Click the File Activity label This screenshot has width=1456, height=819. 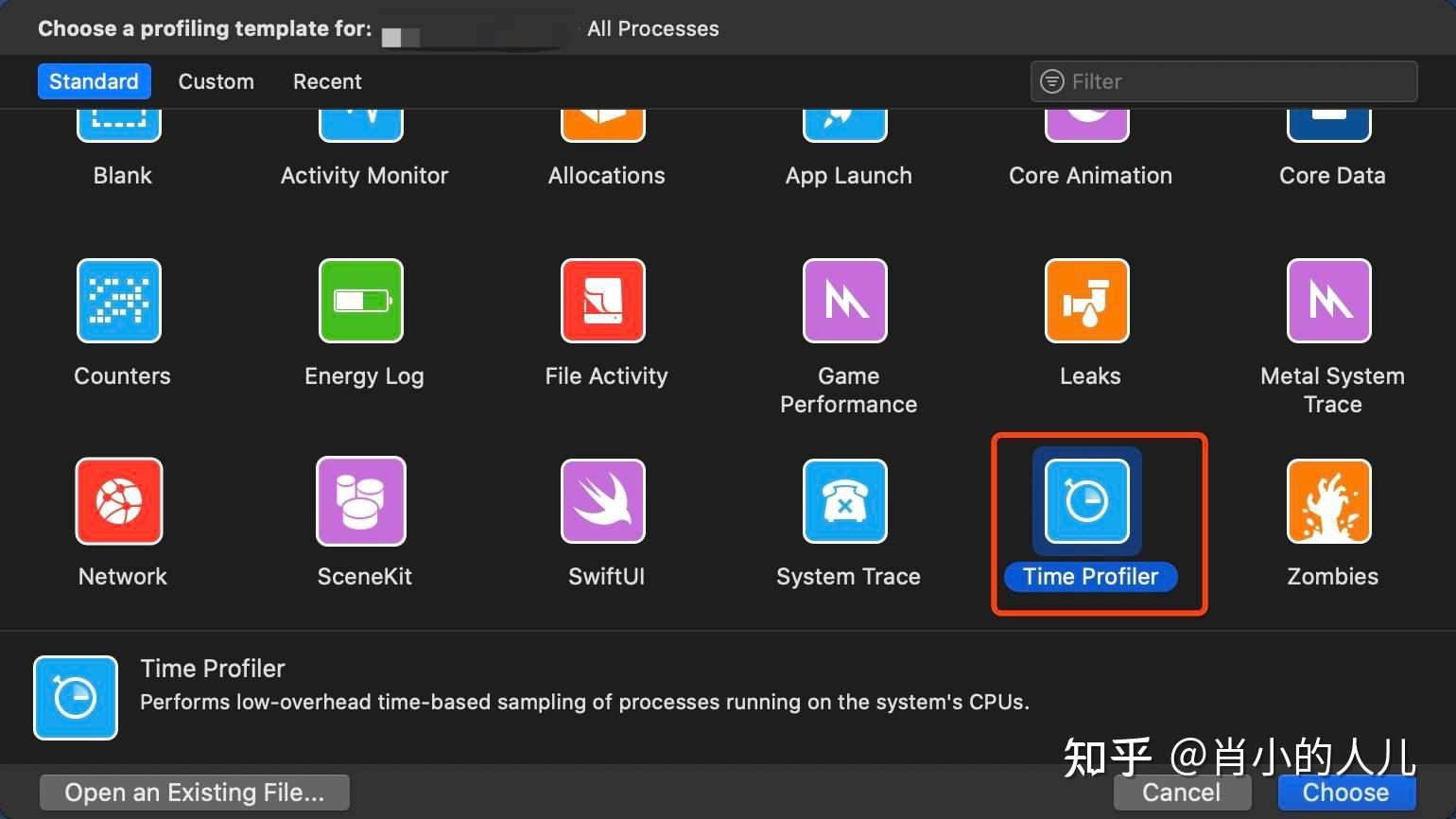pos(606,376)
